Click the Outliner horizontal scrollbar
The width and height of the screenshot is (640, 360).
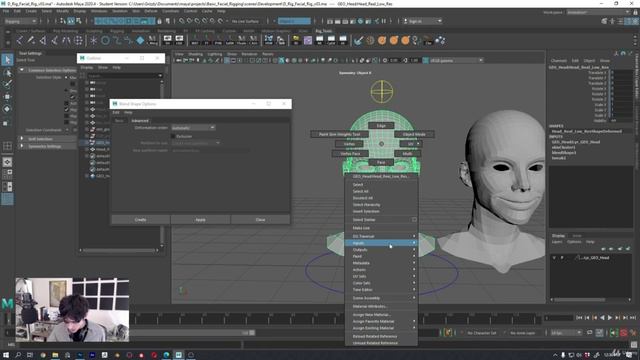pyautogui.click(x=118, y=250)
